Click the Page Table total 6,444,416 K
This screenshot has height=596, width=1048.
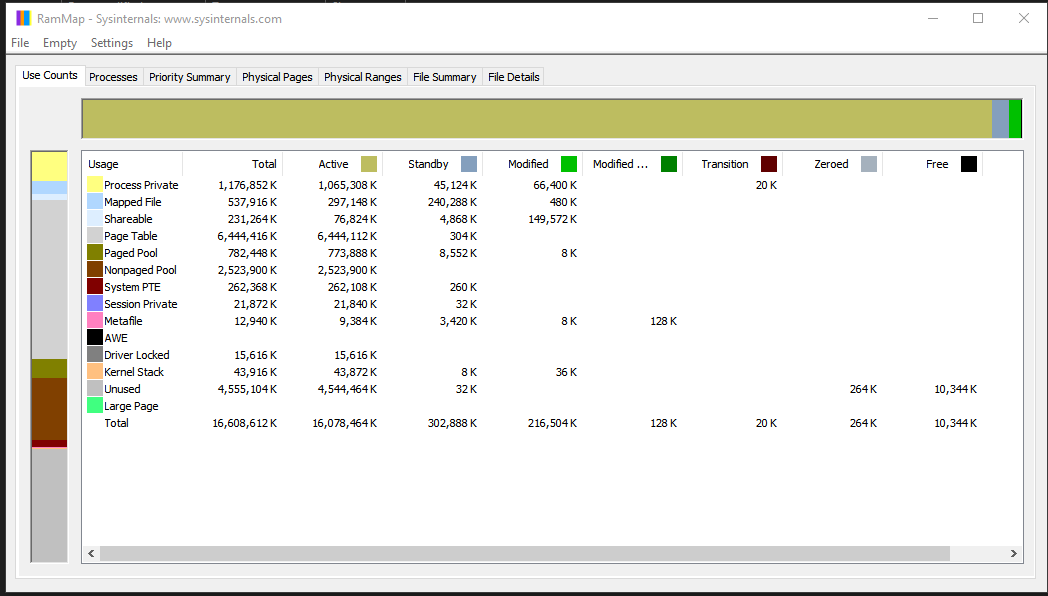coord(247,236)
